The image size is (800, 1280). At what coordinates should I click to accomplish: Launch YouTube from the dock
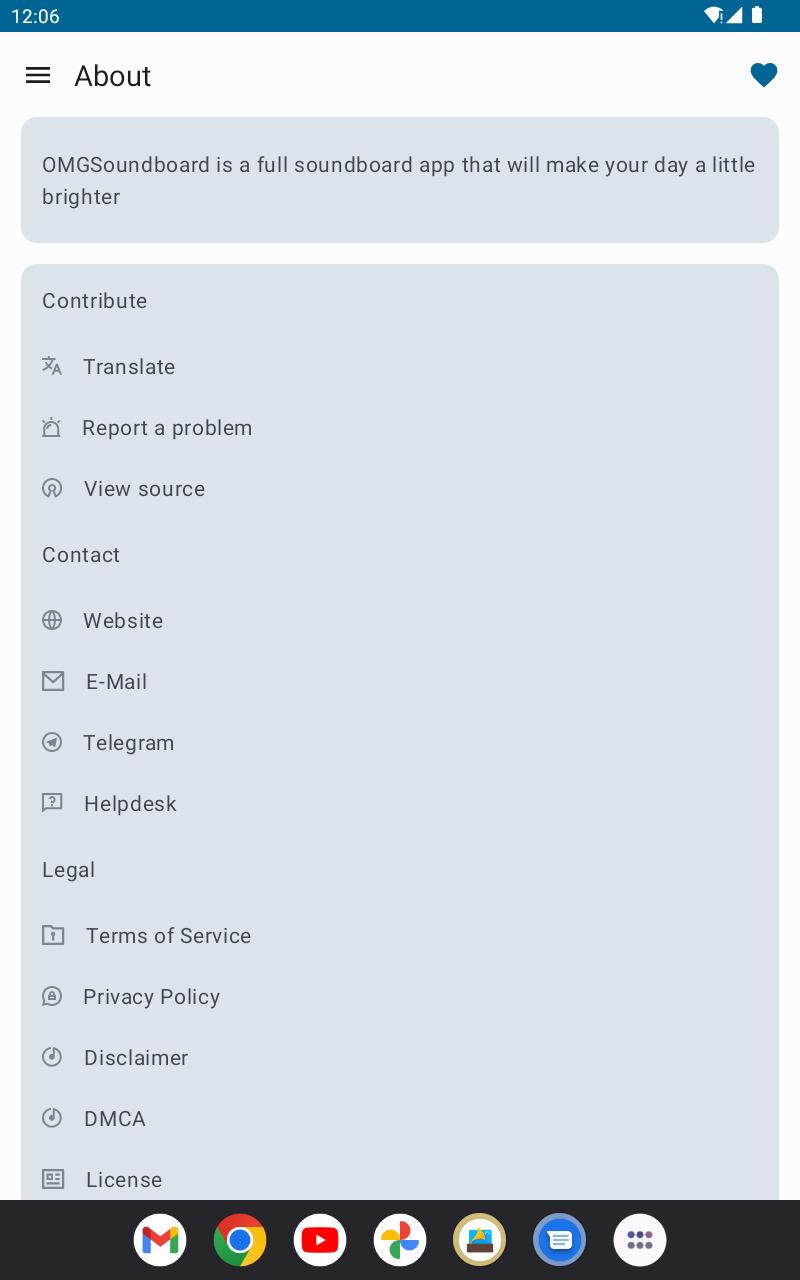[320, 1240]
